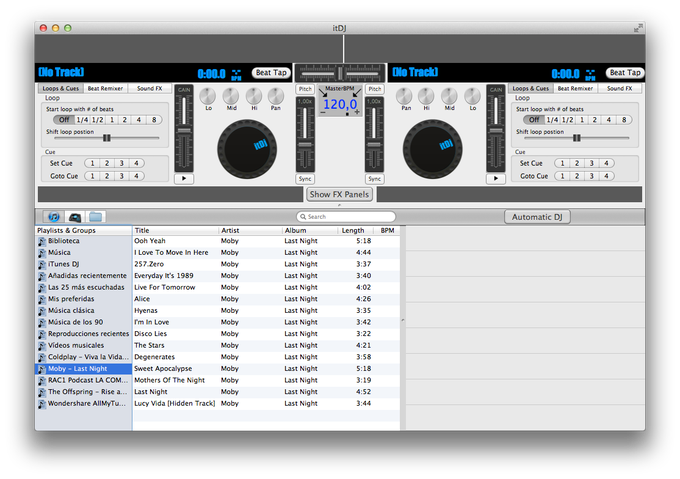The height and width of the screenshot is (479, 680).
Task: Click left deck Beat Tap button
Action: pos(271,73)
